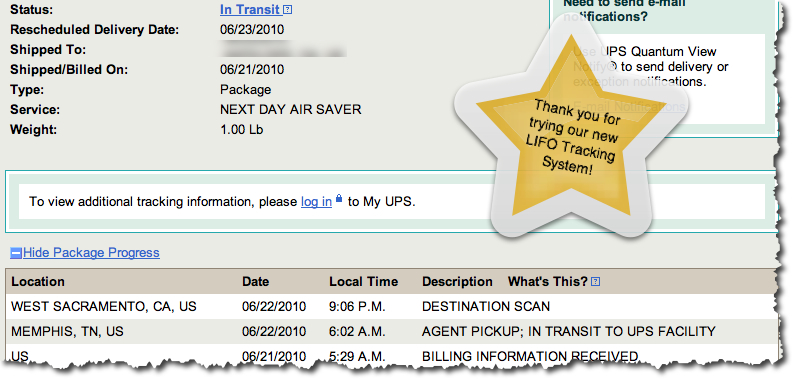Viewport: 794px width, 380px height.
Task: Select the Billing Information Received row
Action: coord(391,355)
